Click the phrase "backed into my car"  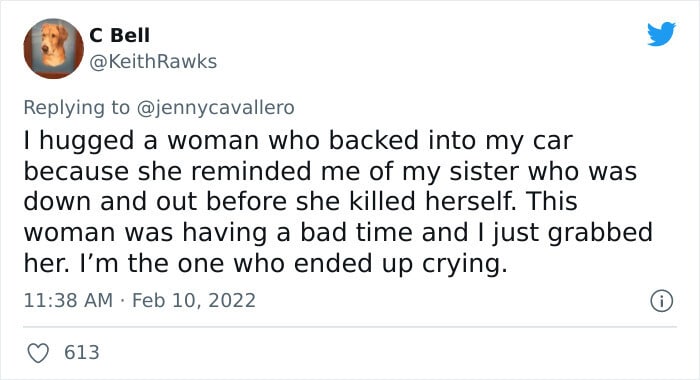[451, 141]
